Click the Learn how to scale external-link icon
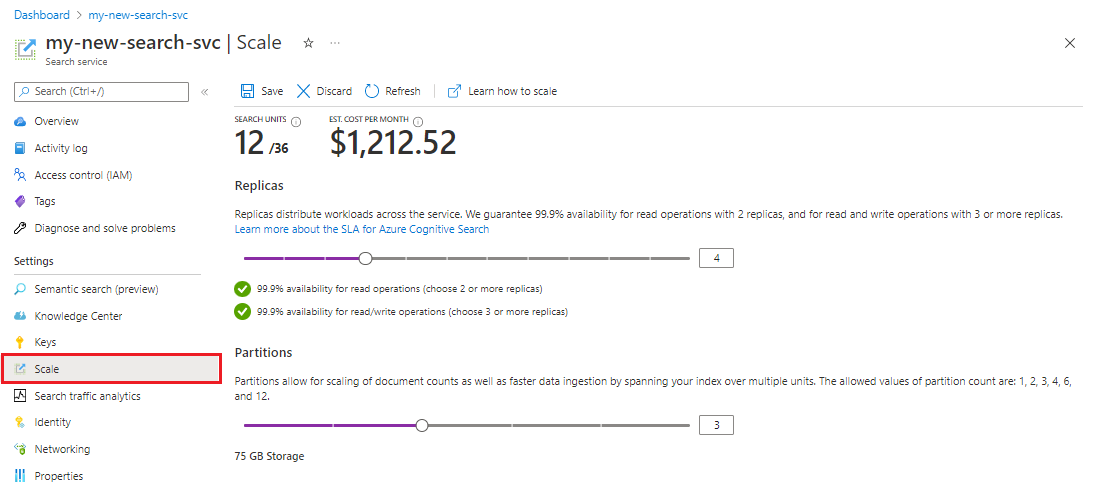 [x=454, y=91]
